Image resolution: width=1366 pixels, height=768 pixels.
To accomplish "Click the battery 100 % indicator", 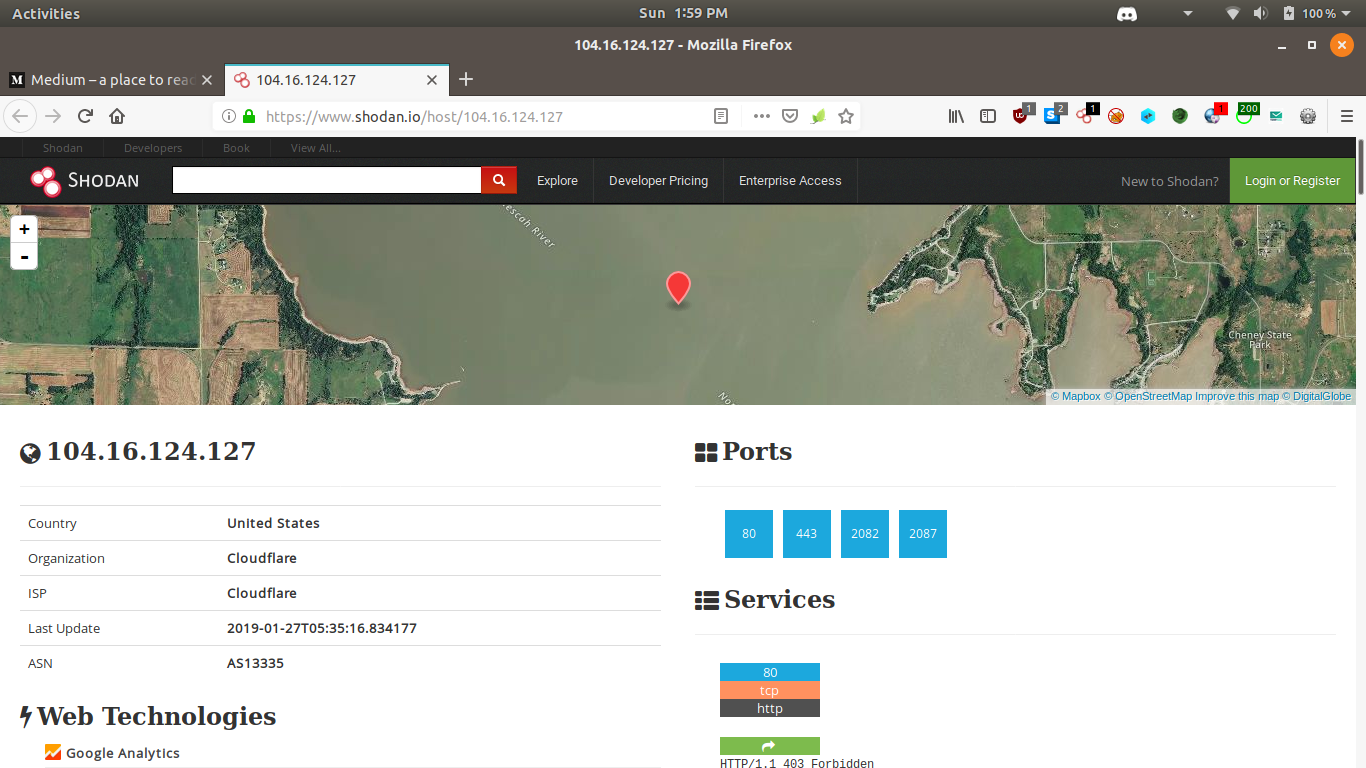I will coord(1310,14).
